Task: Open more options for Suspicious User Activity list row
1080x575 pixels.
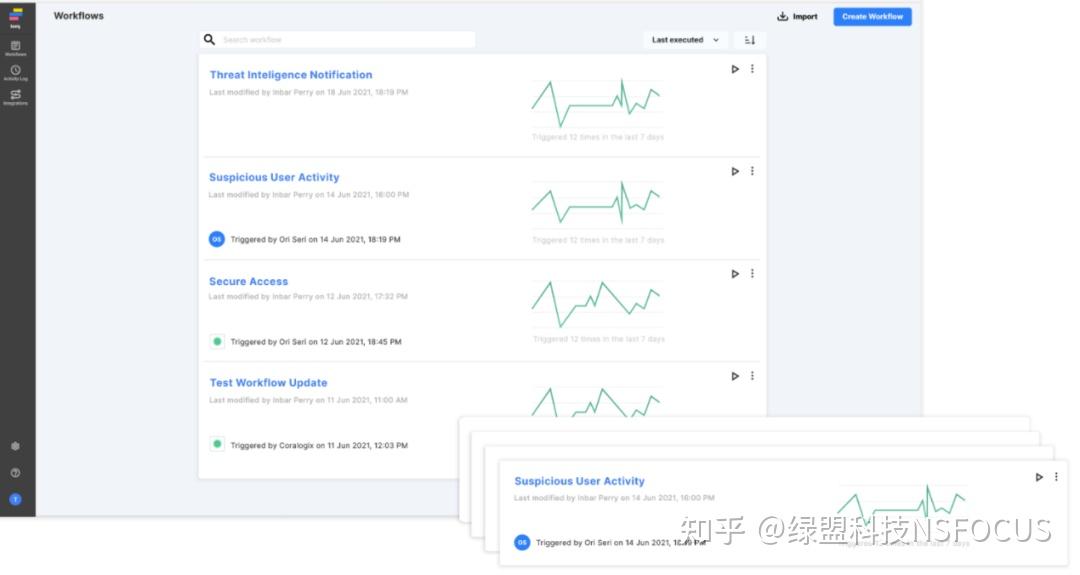Action: (x=752, y=171)
